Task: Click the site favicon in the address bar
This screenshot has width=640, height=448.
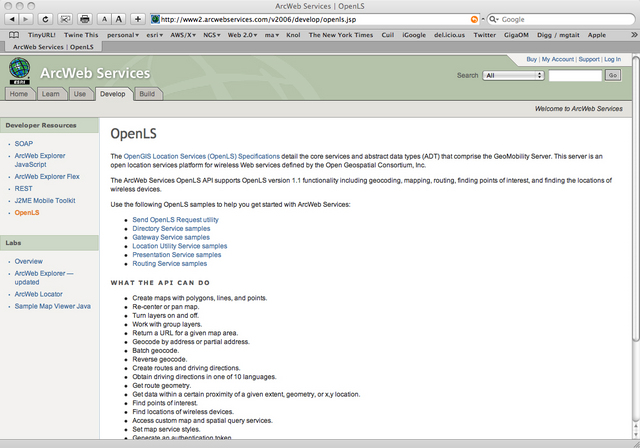Action: [x=155, y=19]
